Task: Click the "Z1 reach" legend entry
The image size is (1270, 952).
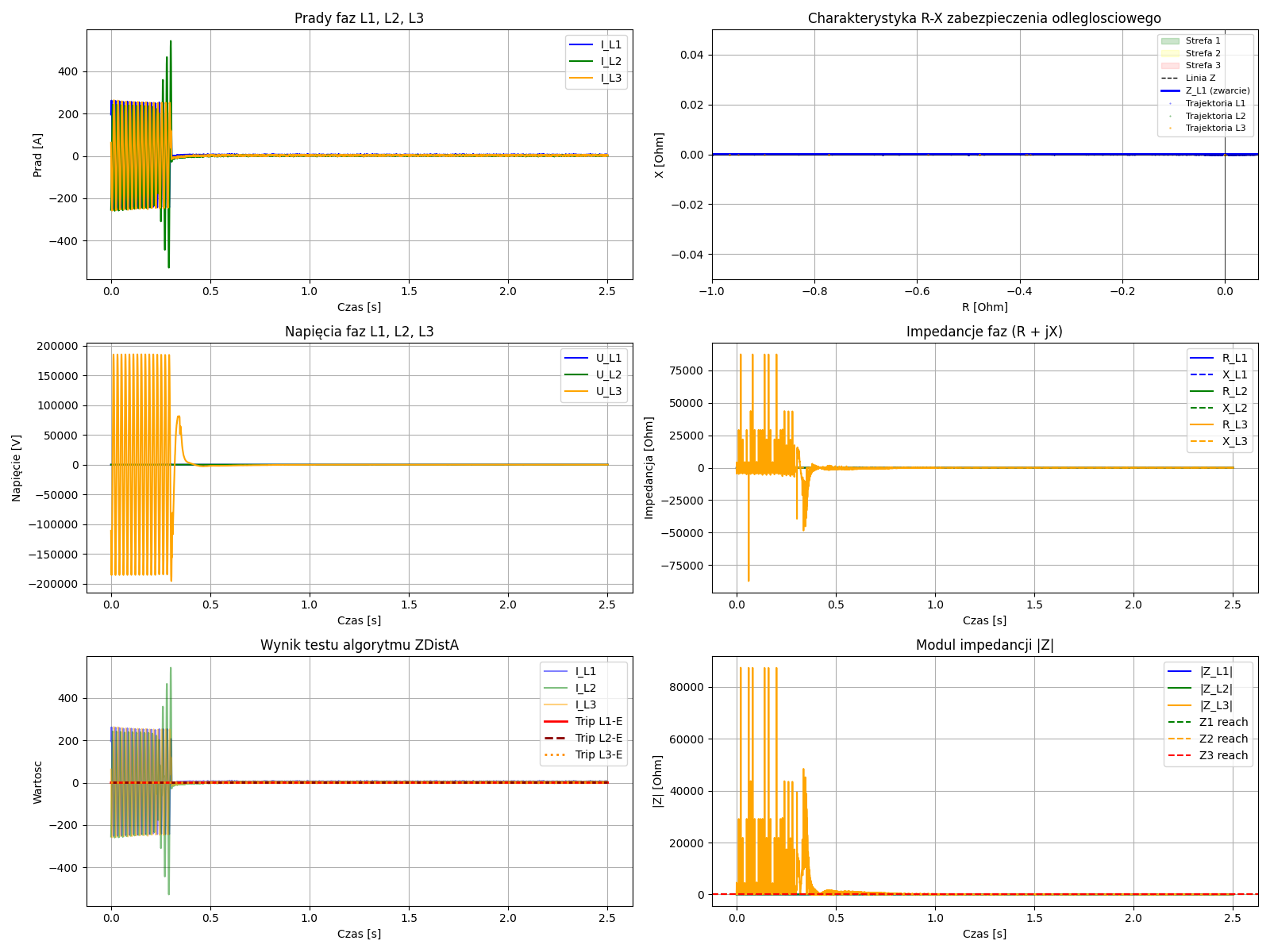Action: tap(1223, 722)
